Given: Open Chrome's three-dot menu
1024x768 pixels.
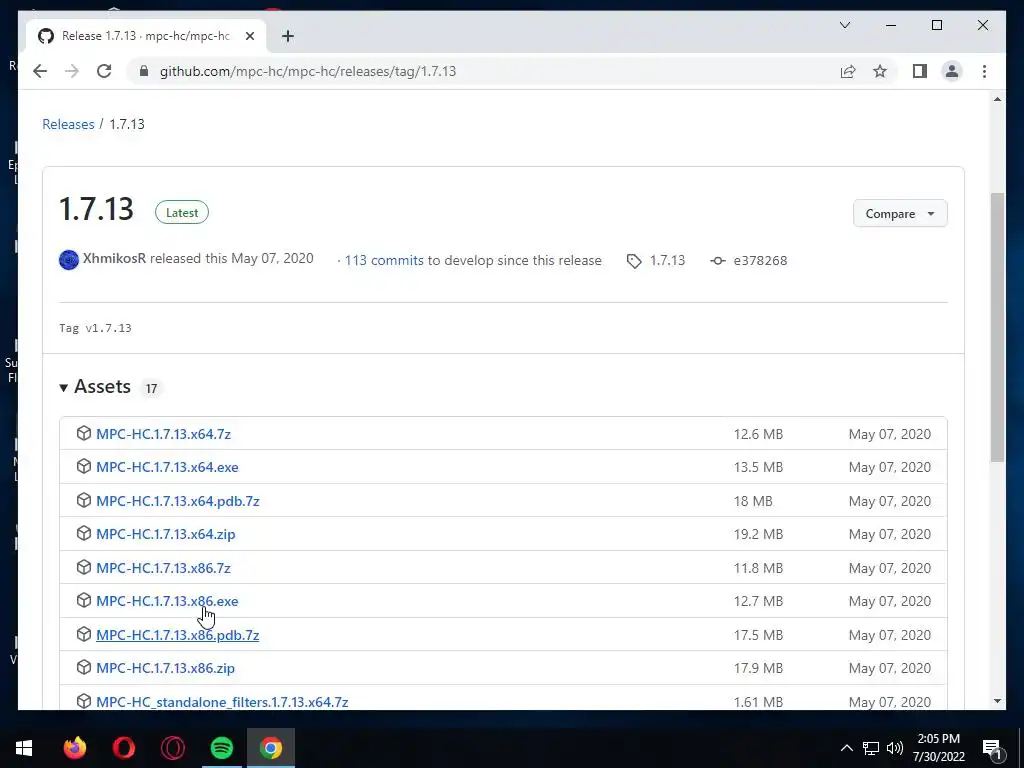Looking at the screenshot, I should pyautogui.click(x=984, y=71).
